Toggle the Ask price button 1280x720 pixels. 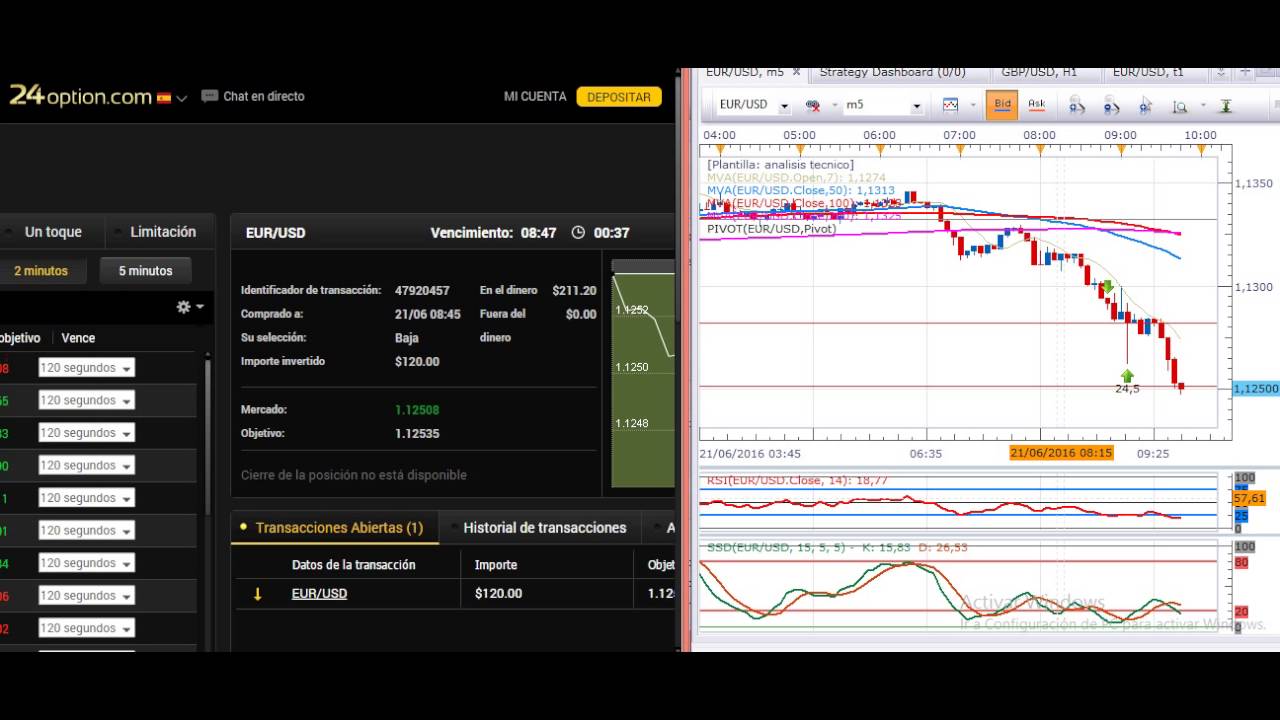[1037, 104]
